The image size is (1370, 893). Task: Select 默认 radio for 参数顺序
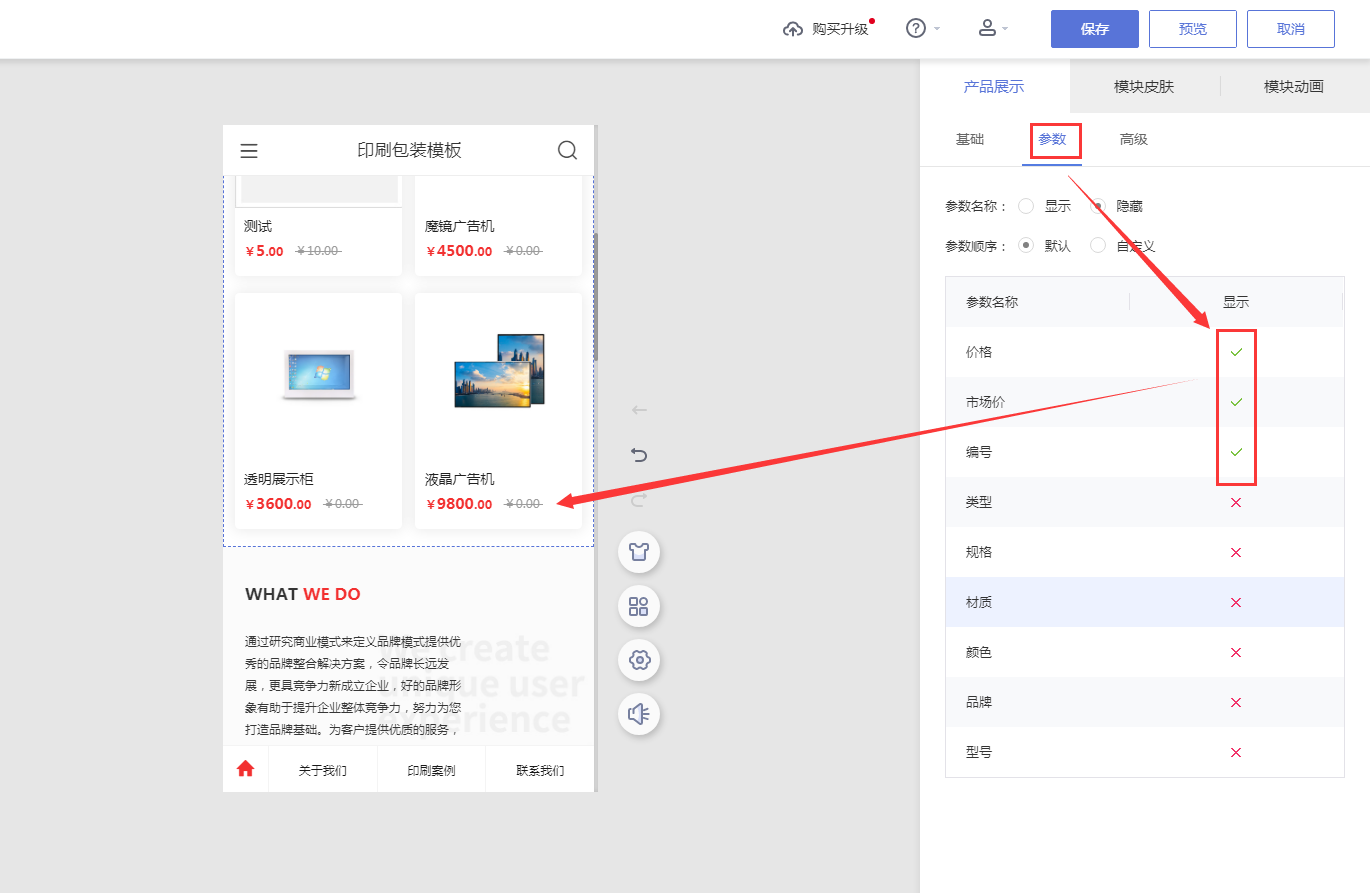(1026, 245)
